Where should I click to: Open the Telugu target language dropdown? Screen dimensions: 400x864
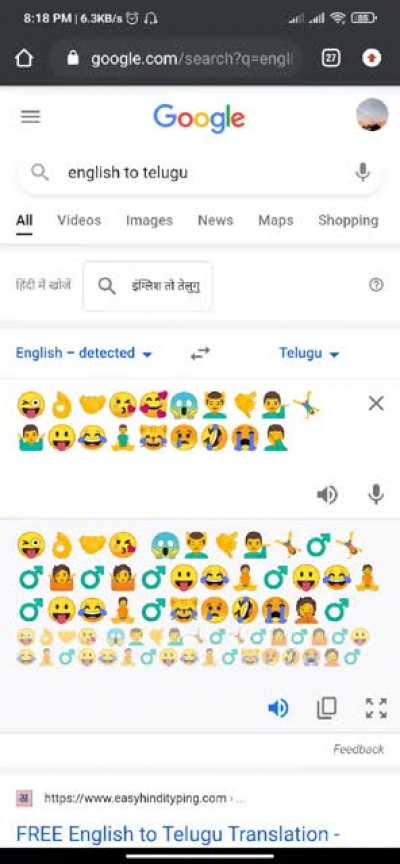pos(309,353)
